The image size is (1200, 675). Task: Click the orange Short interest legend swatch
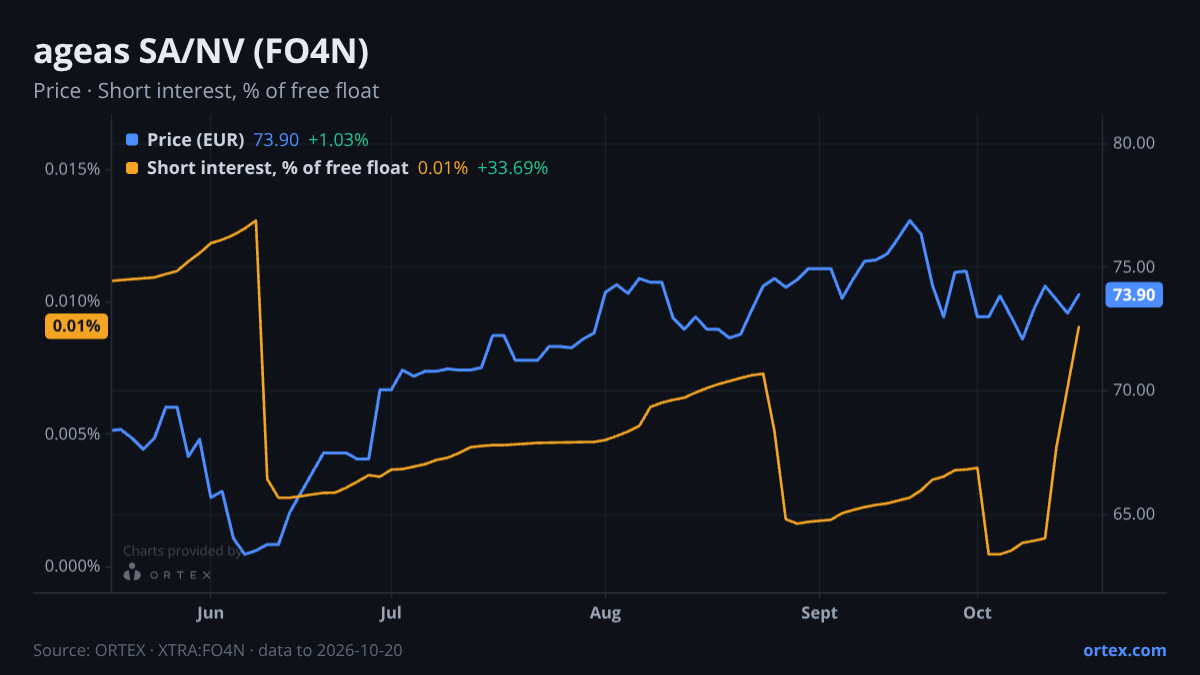[x=132, y=168]
